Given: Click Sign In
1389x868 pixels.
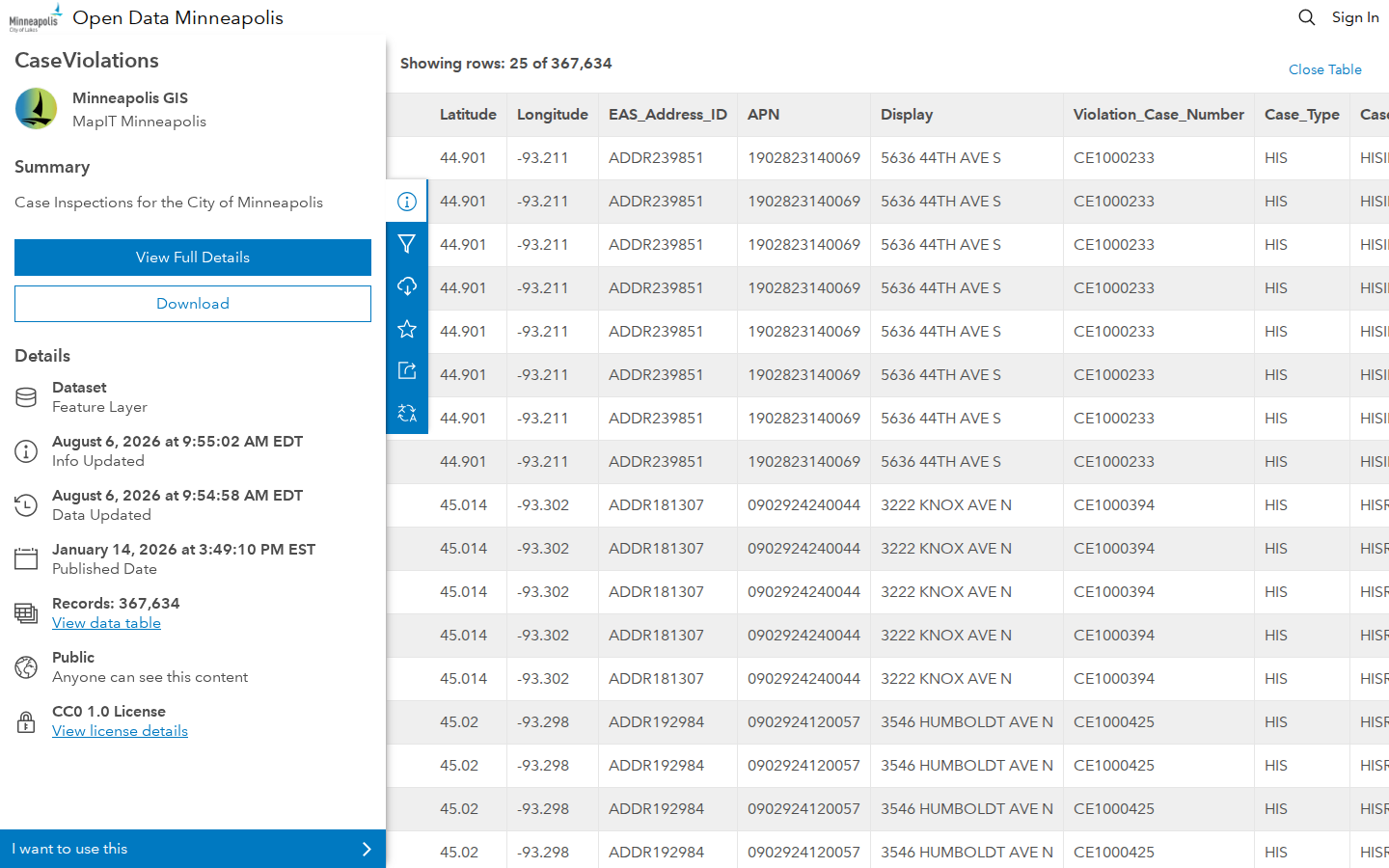Looking at the screenshot, I should tap(1355, 17).
